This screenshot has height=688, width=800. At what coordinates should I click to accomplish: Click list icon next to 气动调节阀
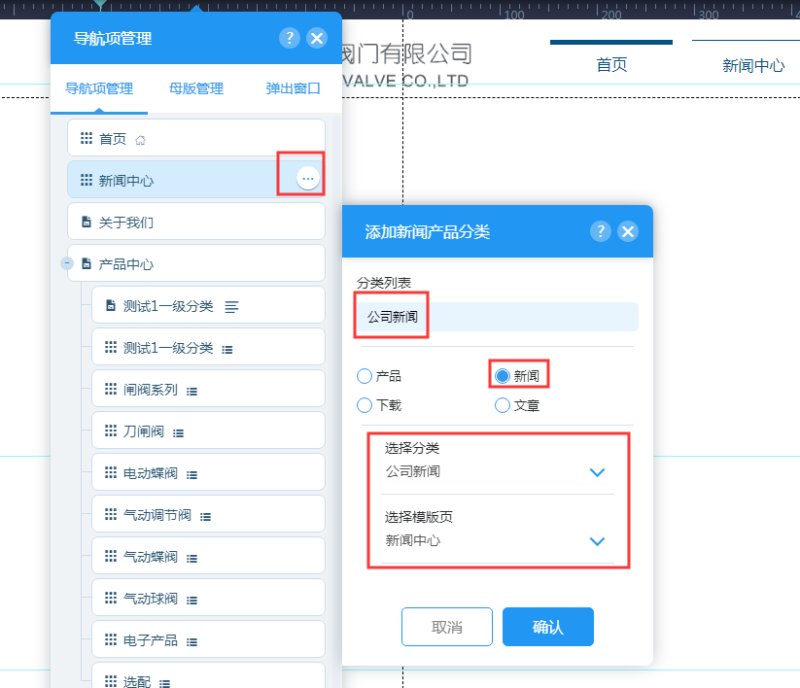pos(206,517)
